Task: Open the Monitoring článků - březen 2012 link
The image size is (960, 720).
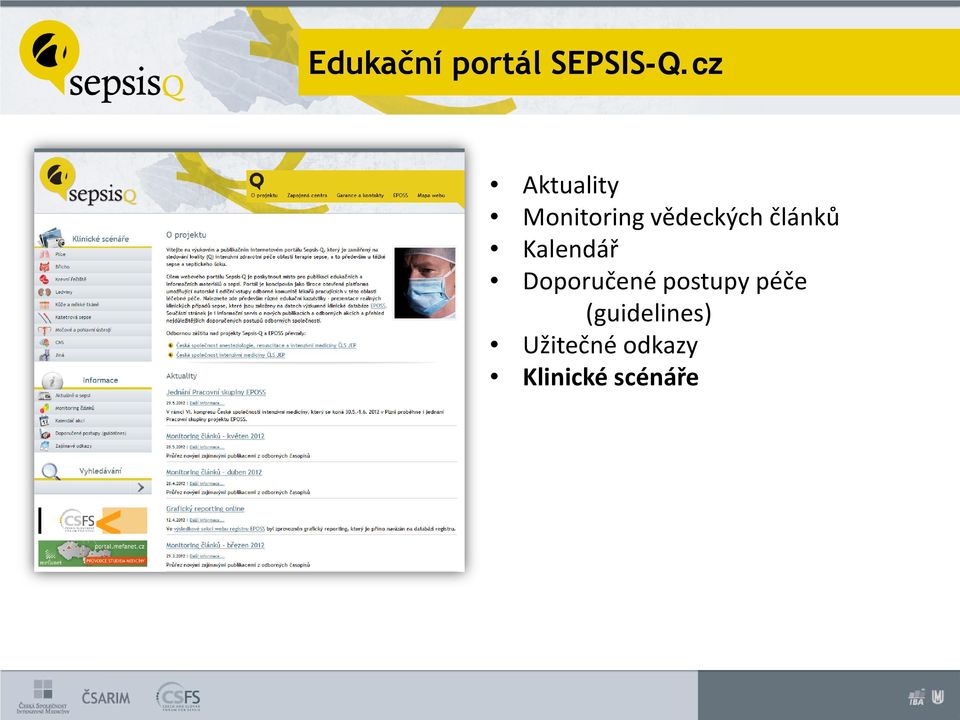Action: coord(215,545)
